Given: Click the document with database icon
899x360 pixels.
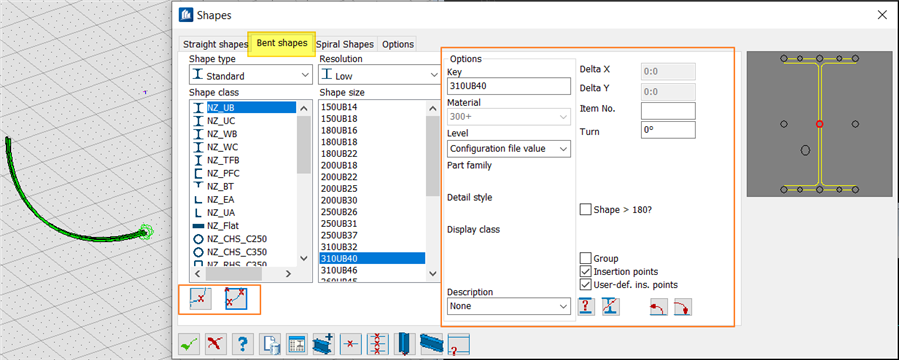Looking at the screenshot, I should coord(270,344).
